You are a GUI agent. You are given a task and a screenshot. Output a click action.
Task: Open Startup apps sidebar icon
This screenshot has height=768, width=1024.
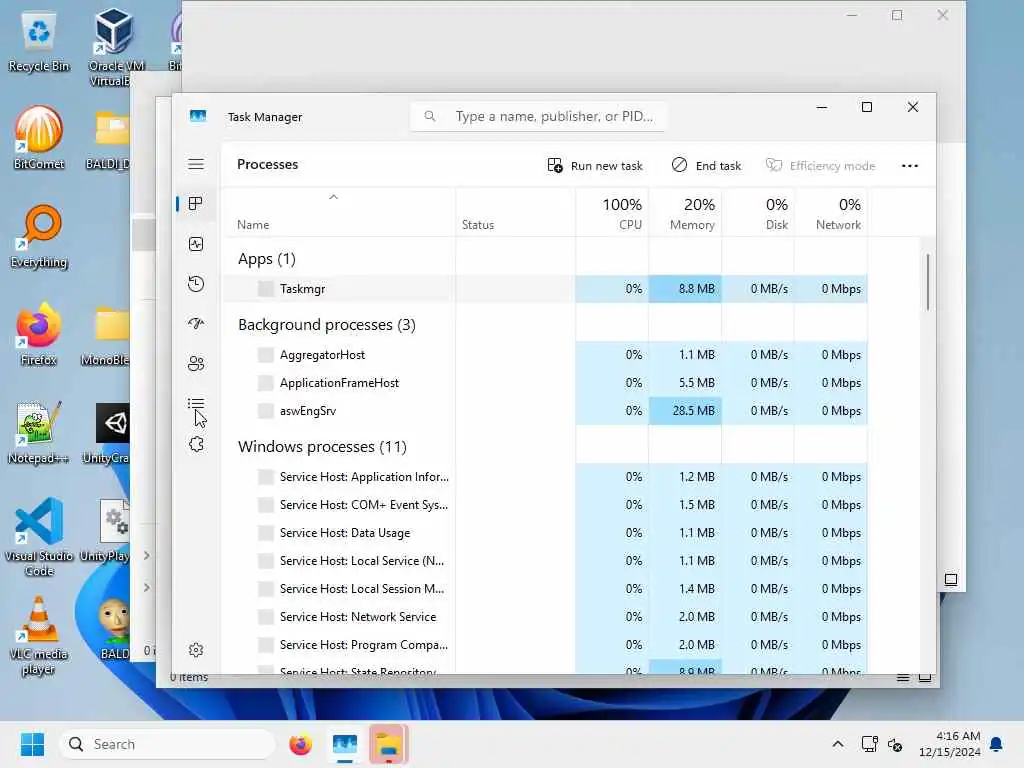(196, 324)
